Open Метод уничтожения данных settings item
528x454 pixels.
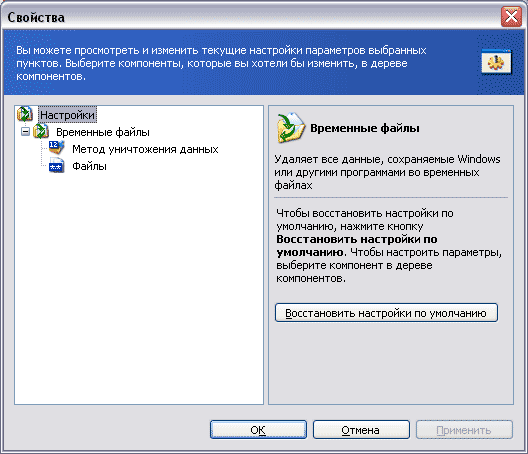pos(145,149)
